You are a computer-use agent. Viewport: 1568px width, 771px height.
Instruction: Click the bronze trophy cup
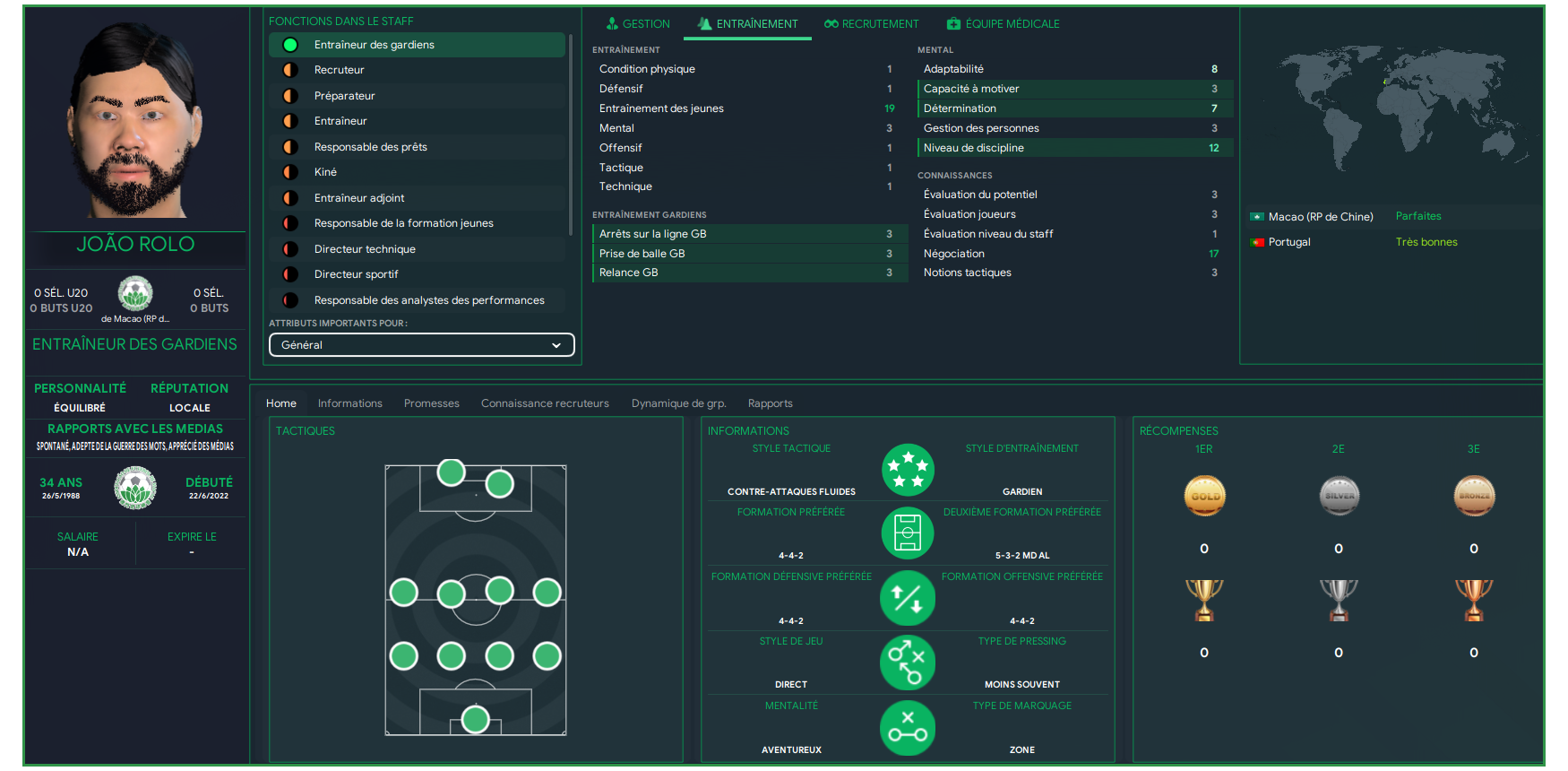1474,600
